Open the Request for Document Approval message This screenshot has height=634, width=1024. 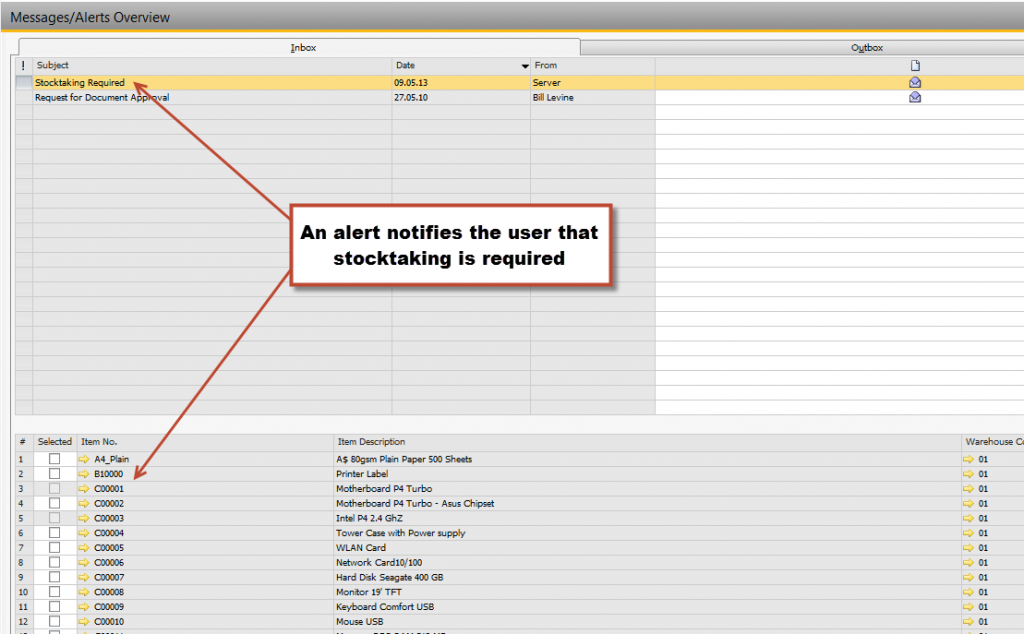[x=102, y=97]
